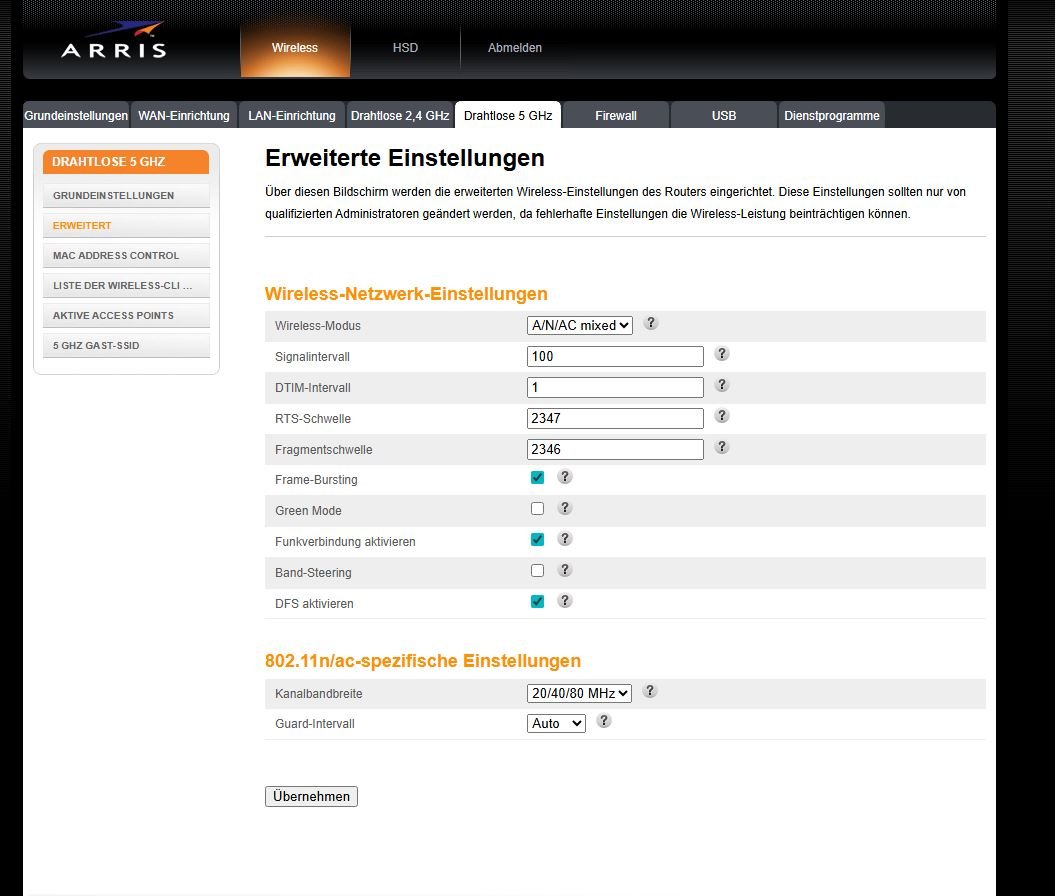Click the DFS aktivieren label

[x=314, y=604]
